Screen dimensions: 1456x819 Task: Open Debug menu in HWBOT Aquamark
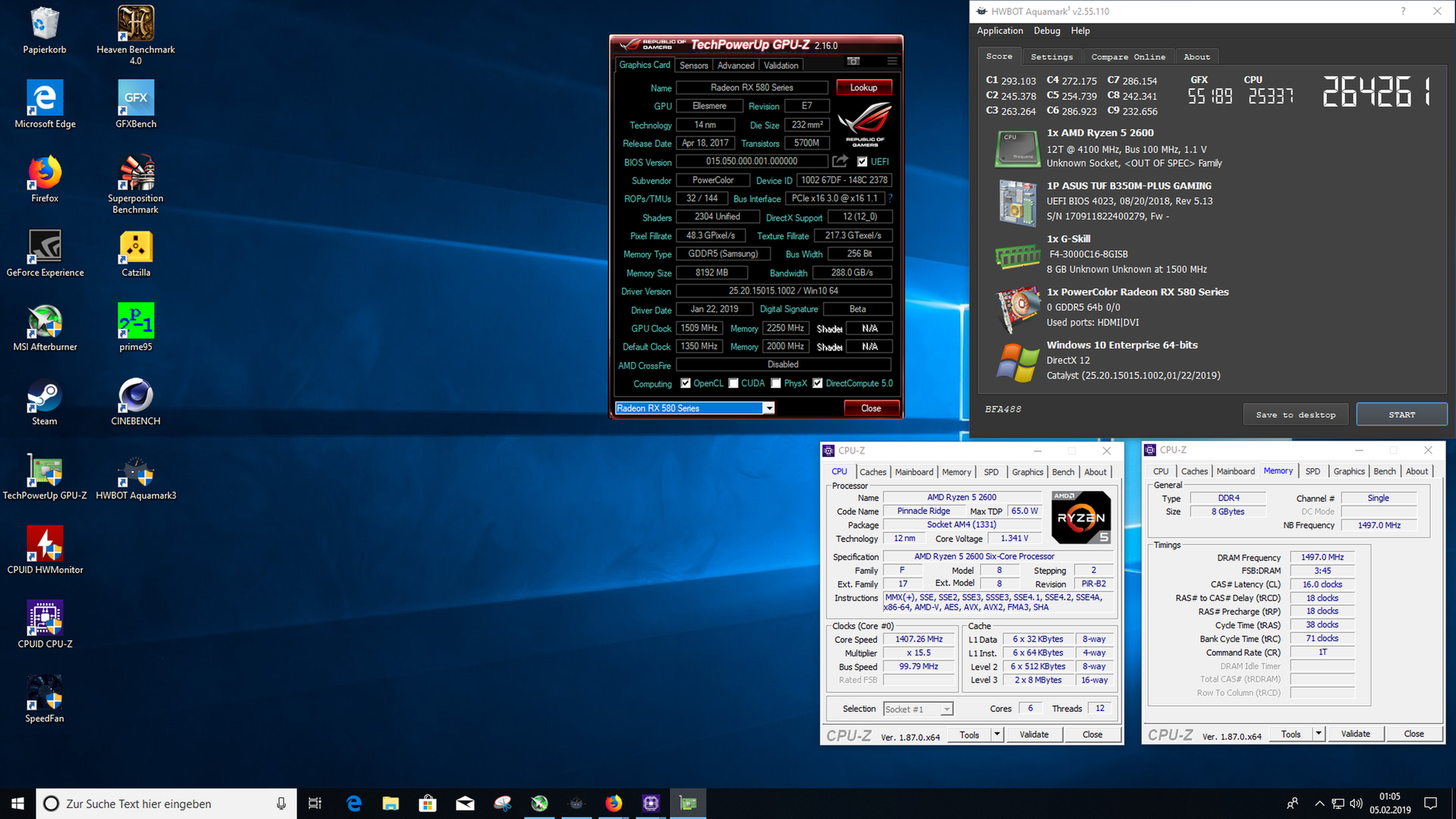coord(1046,30)
